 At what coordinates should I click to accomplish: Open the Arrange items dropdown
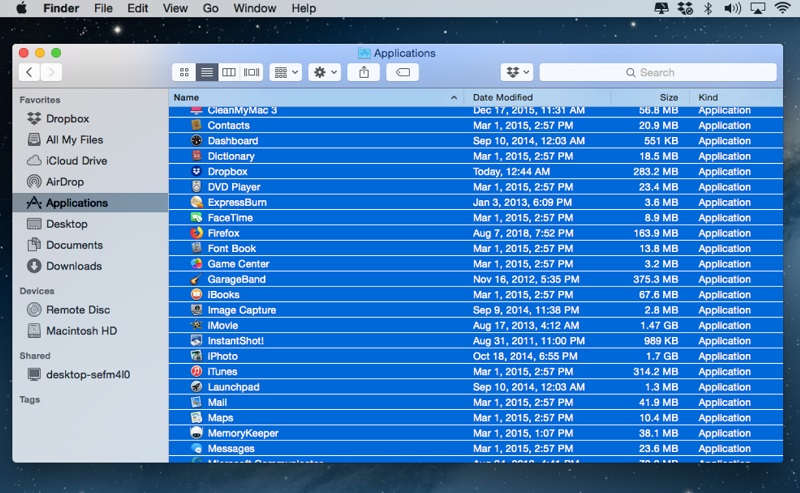point(285,72)
